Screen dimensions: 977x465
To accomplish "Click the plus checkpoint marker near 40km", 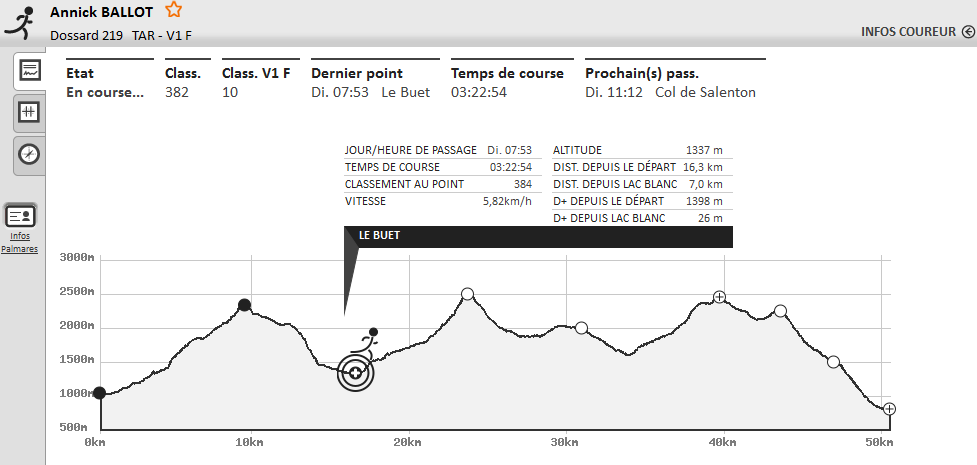I will coord(719,297).
